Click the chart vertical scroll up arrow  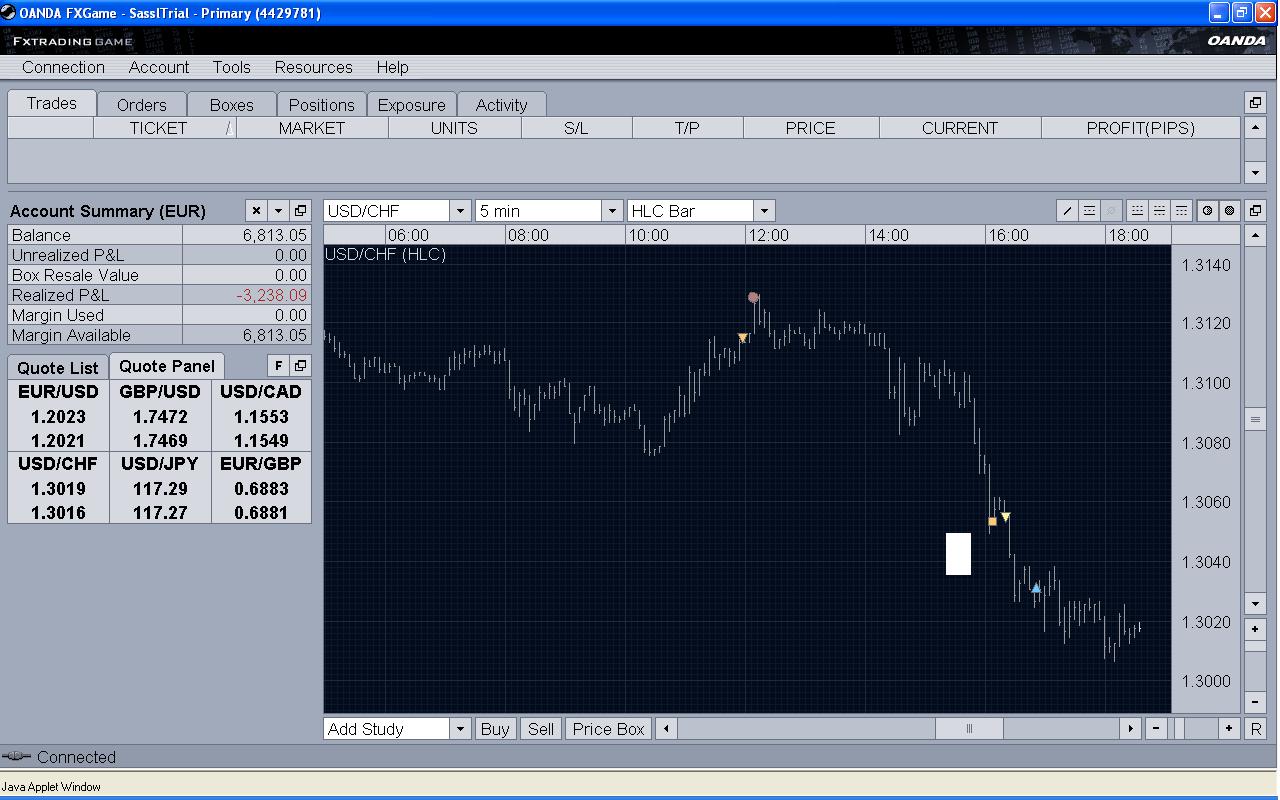tap(1256, 235)
